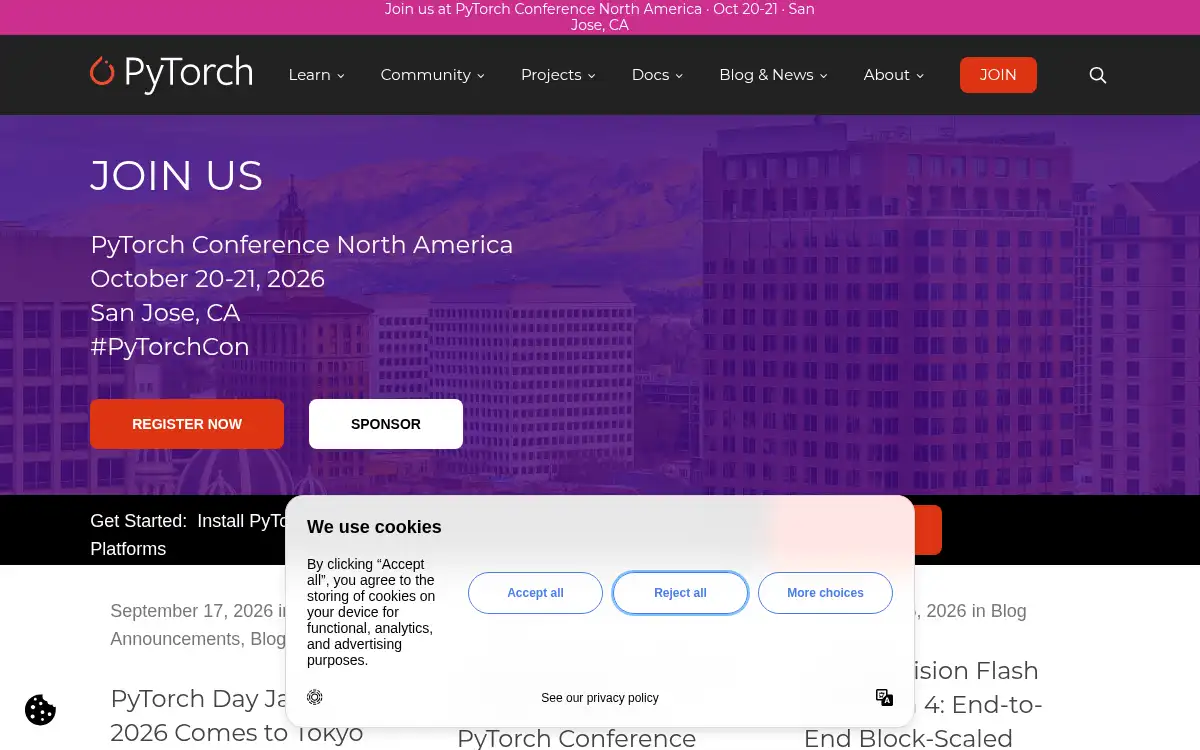Click the cookie settings icon
This screenshot has height=750, width=1200.
(40, 710)
